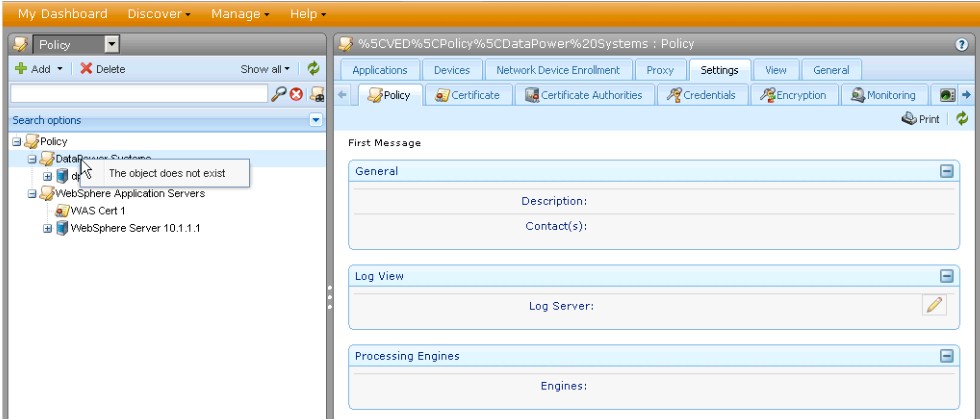Open the Credentials sub-tab
Viewport: 980px width, 420px height.
(x=701, y=95)
